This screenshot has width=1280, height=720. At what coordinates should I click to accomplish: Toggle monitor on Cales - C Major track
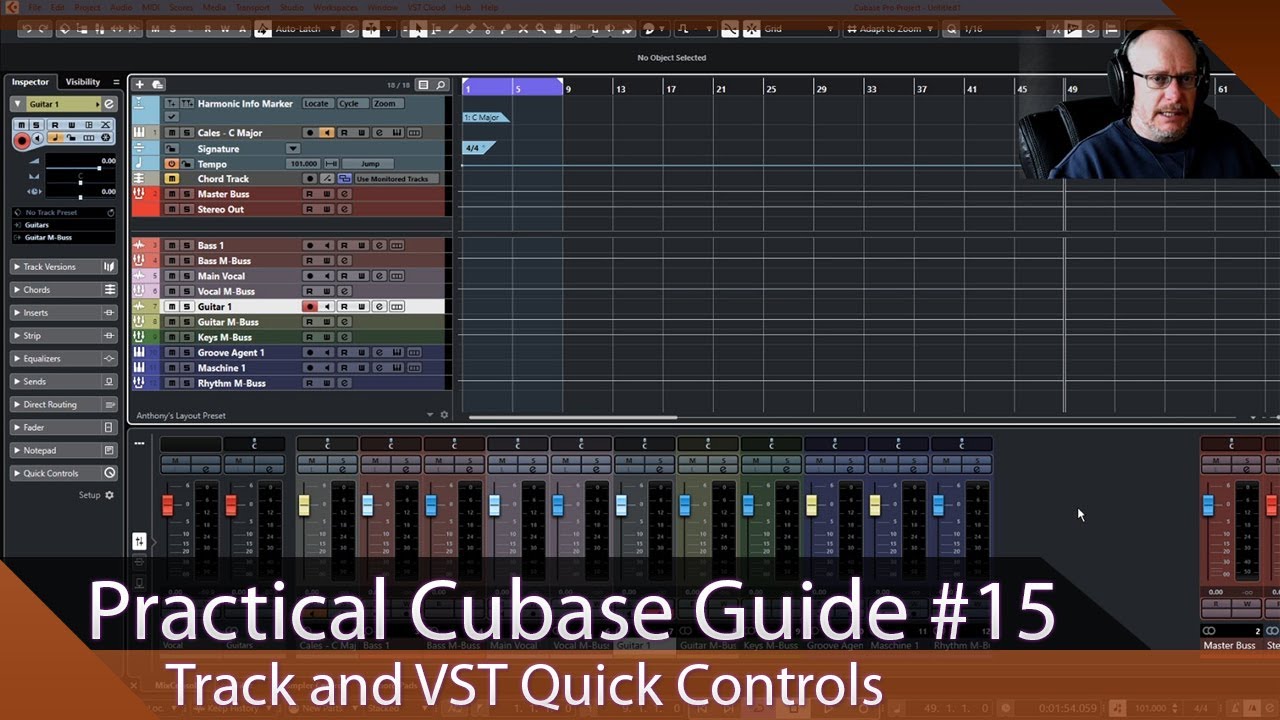click(327, 133)
